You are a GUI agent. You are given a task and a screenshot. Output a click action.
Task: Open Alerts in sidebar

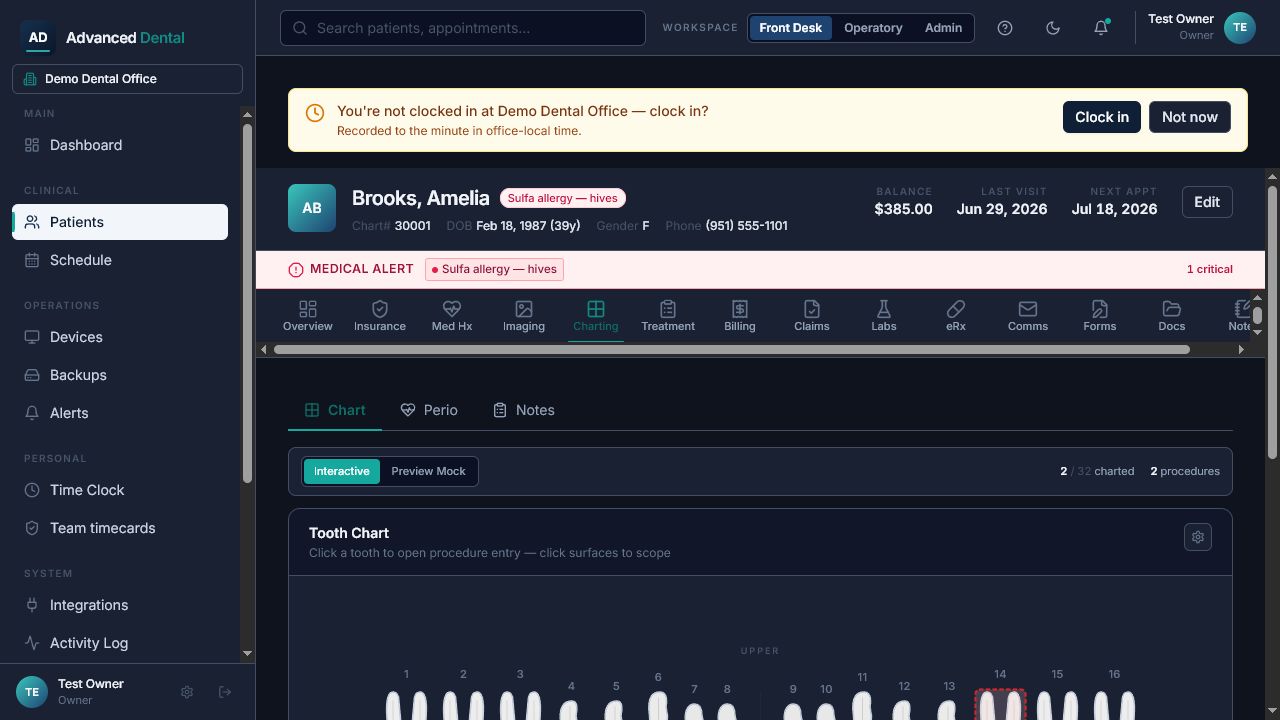120,413
